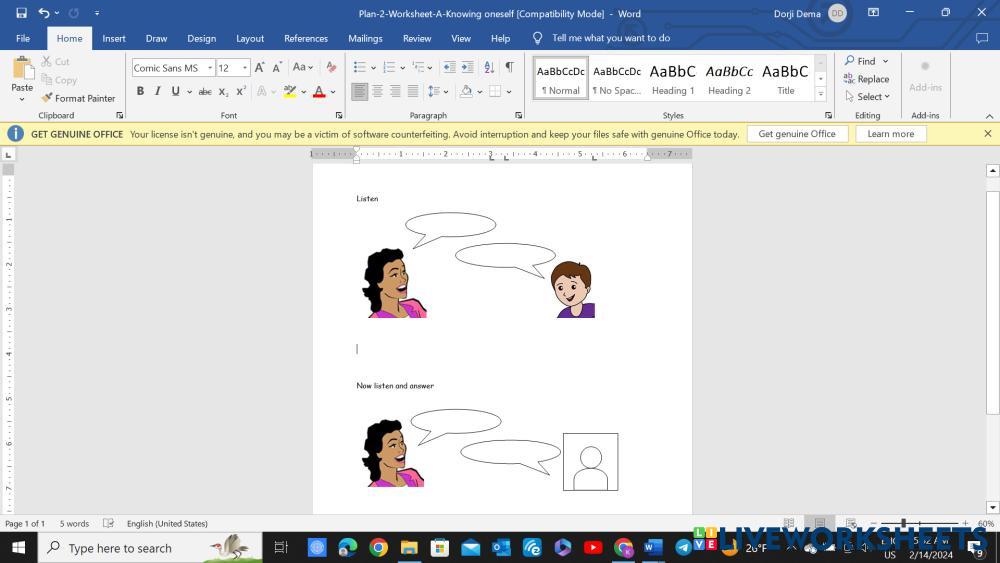Click the Clear All Formatting icon
This screenshot has width=1000, height=563.
click(x=331, y=67)
